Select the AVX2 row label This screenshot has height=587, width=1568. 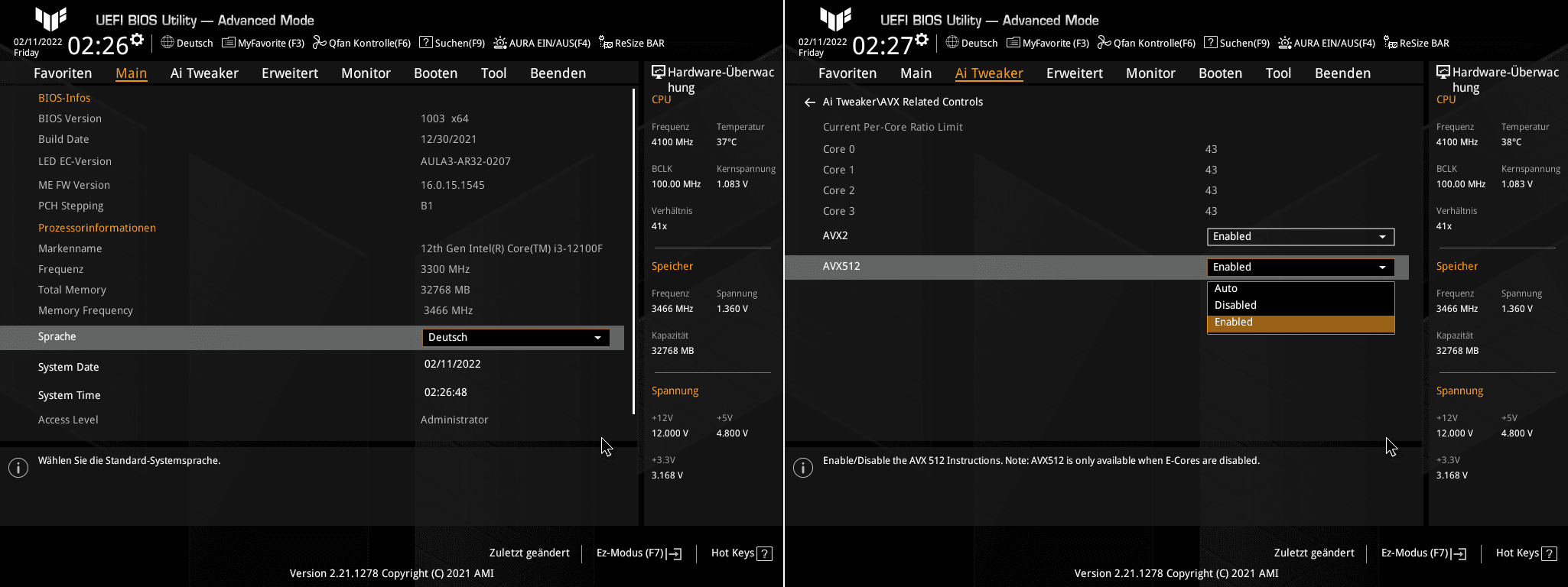[x=835, y=235]
